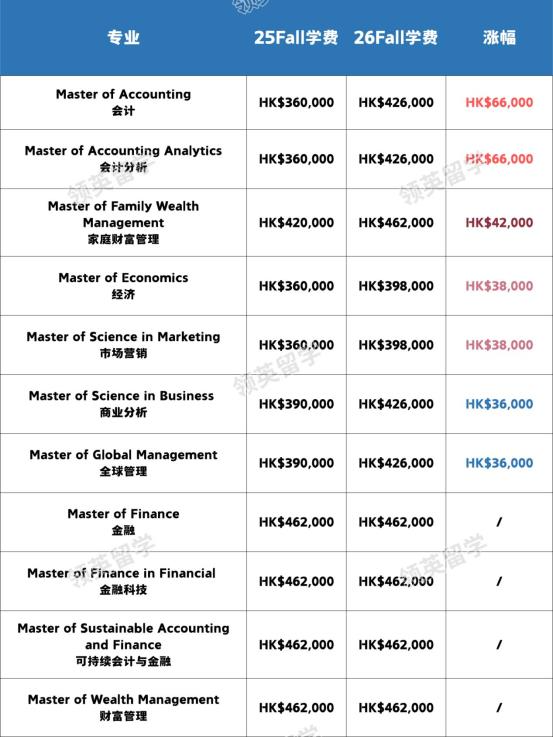Image resolution: width=553 pixels, height=737 pixels.
Task: Select the 25Fall学费 column header
Action: coord(296,37)
